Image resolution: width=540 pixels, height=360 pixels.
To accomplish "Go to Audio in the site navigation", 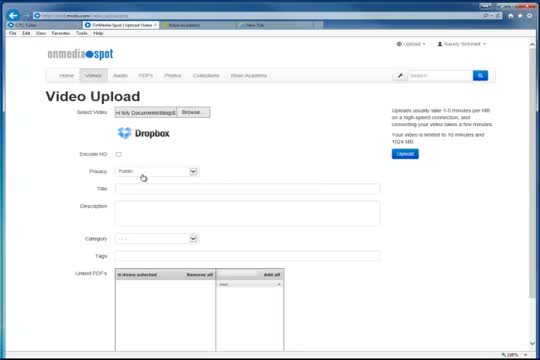I will pyautogui.click(x=121, y=75).
